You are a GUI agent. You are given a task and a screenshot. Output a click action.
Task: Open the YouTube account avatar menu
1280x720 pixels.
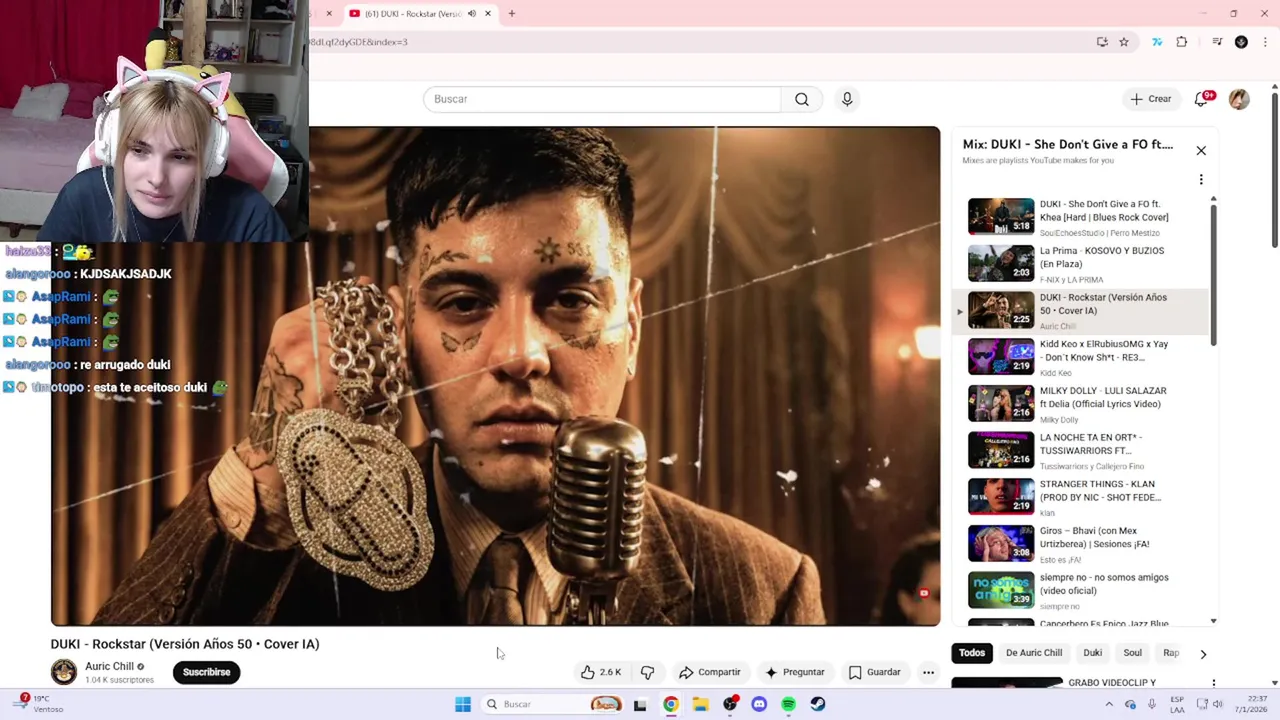click(x=1239, y=99)
